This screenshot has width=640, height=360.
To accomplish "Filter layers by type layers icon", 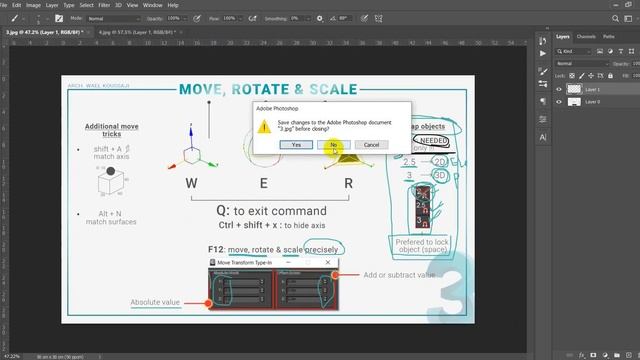I will coord(621,51).
